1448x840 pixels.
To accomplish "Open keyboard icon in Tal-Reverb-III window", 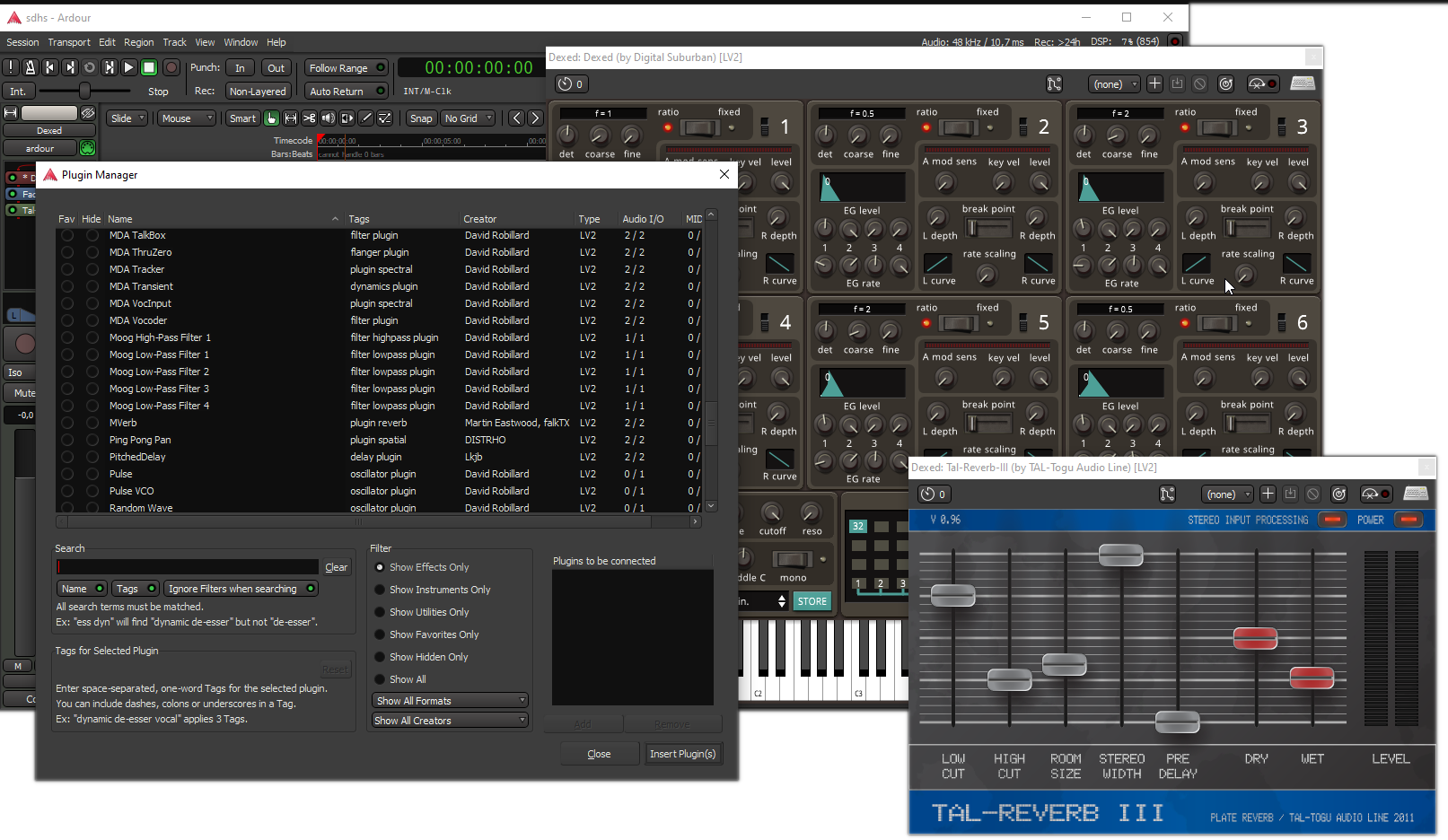I will click(1416, 494).
